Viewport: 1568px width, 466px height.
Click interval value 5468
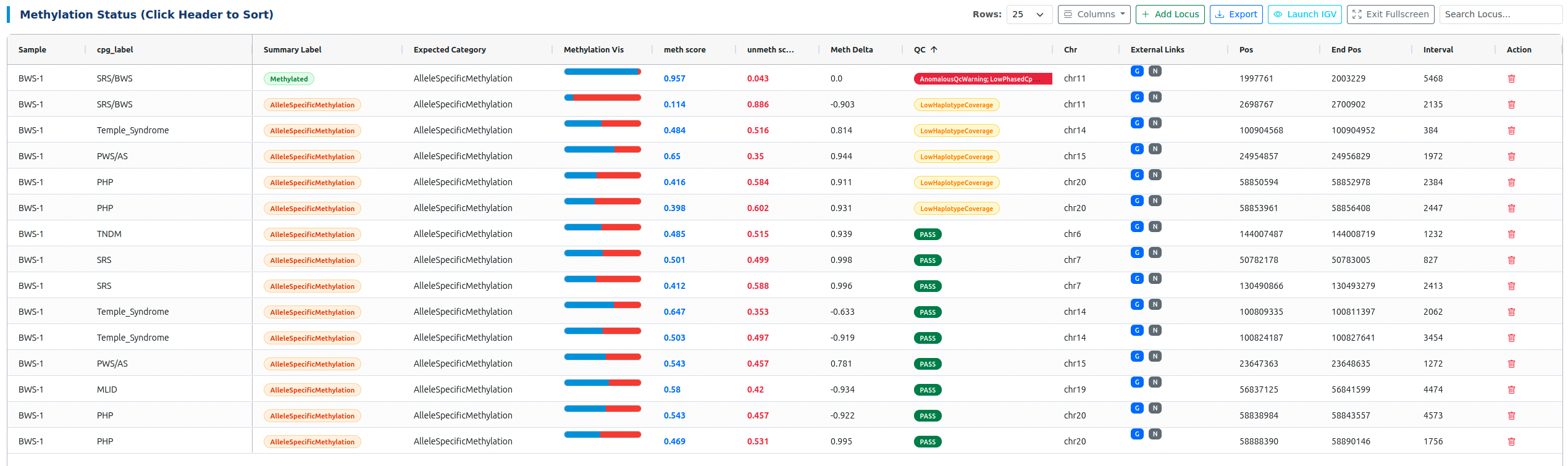1433,78
